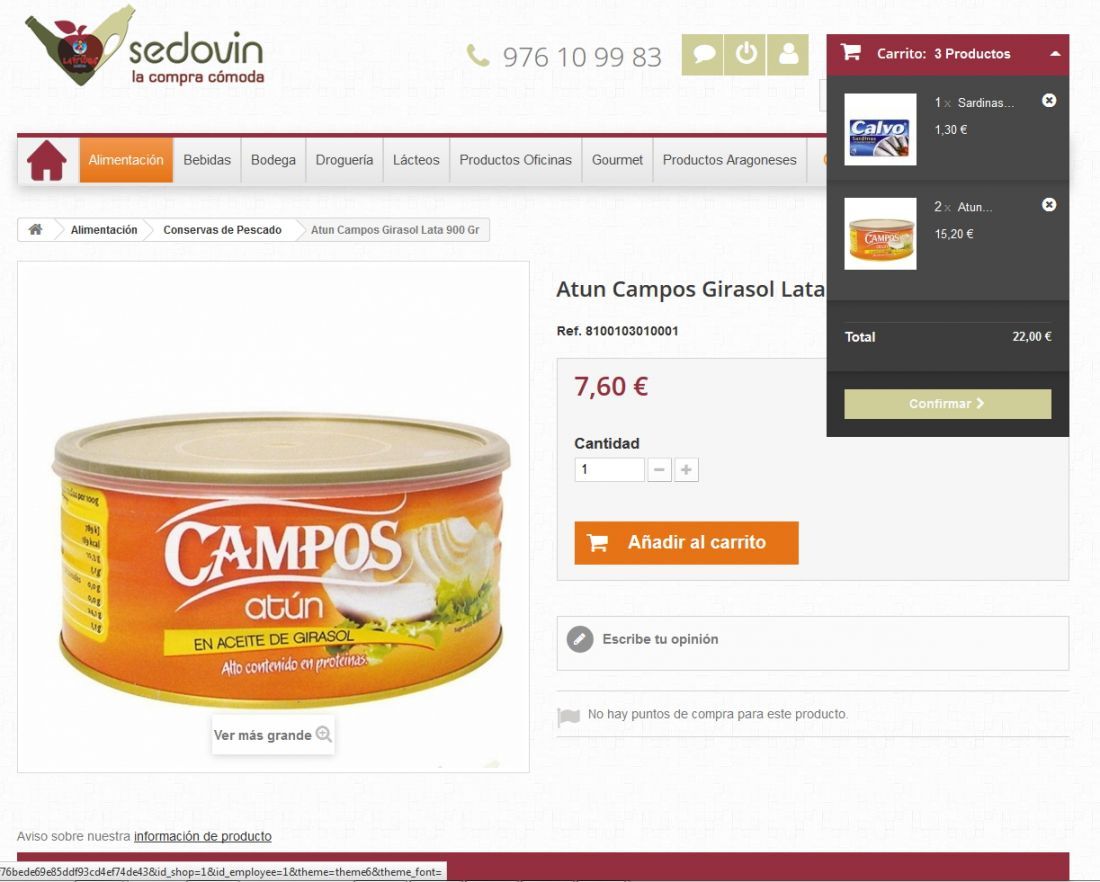Viewport: 1100px width, 882px height.
Task: Open the user account icon
Action: pyautogui.click(x=788, y=55)
